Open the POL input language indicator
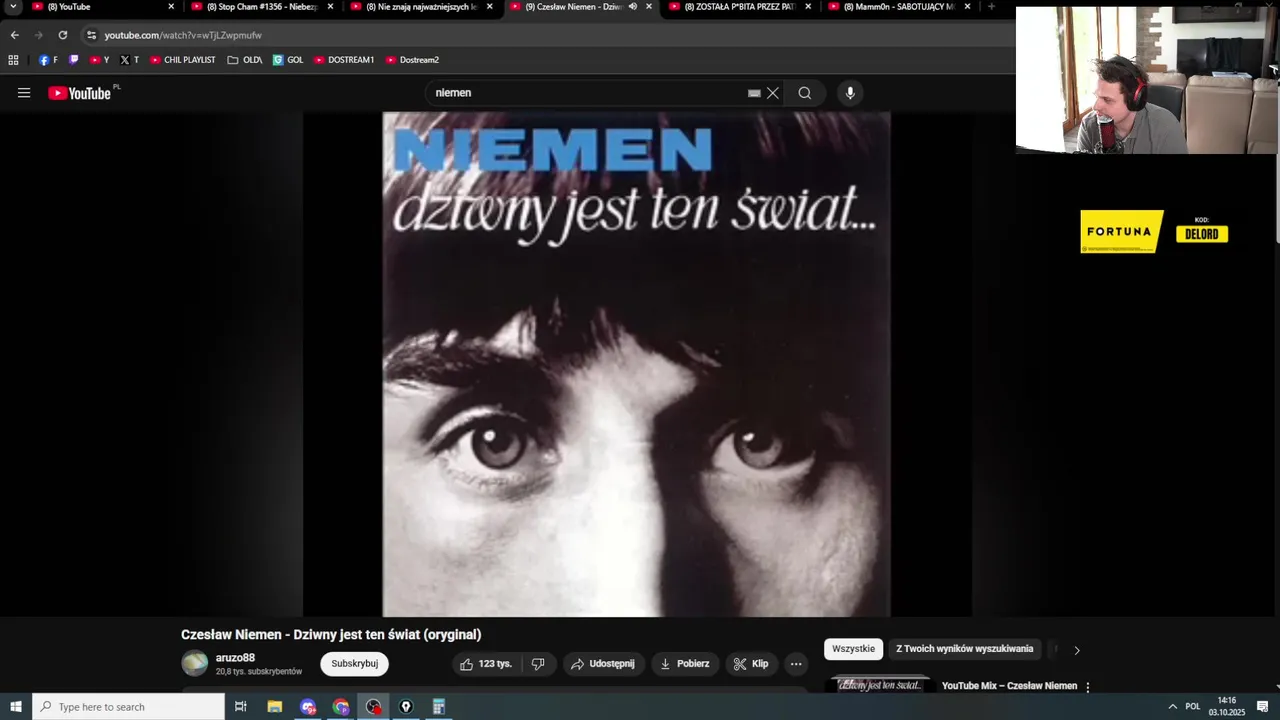Viewport: 1280px width, 720px height. (1193, 706)
